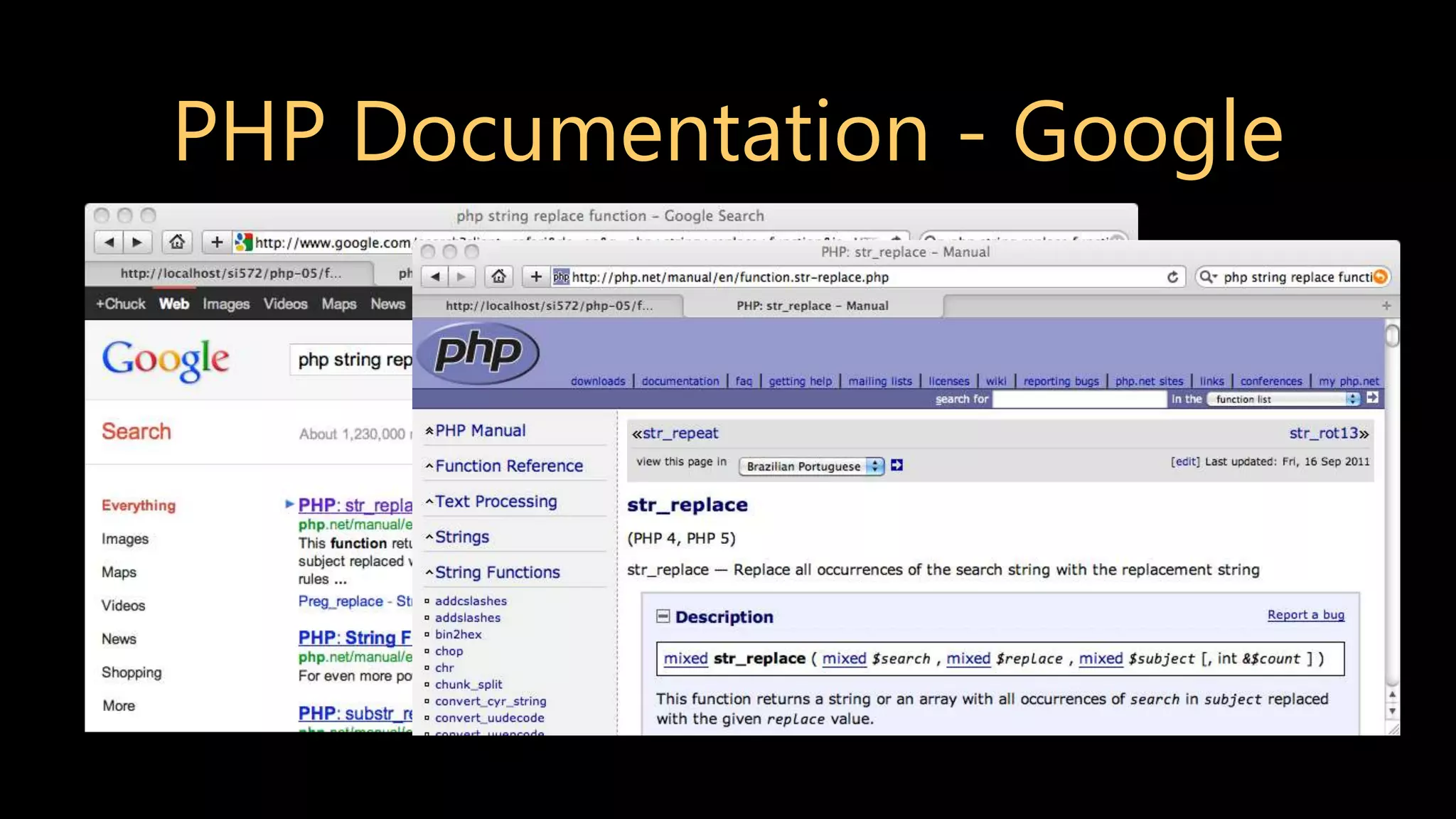The width and height of the screenshot is (1456, 819).
Task: Click the mixed return type link
Action: coord(685,658)
